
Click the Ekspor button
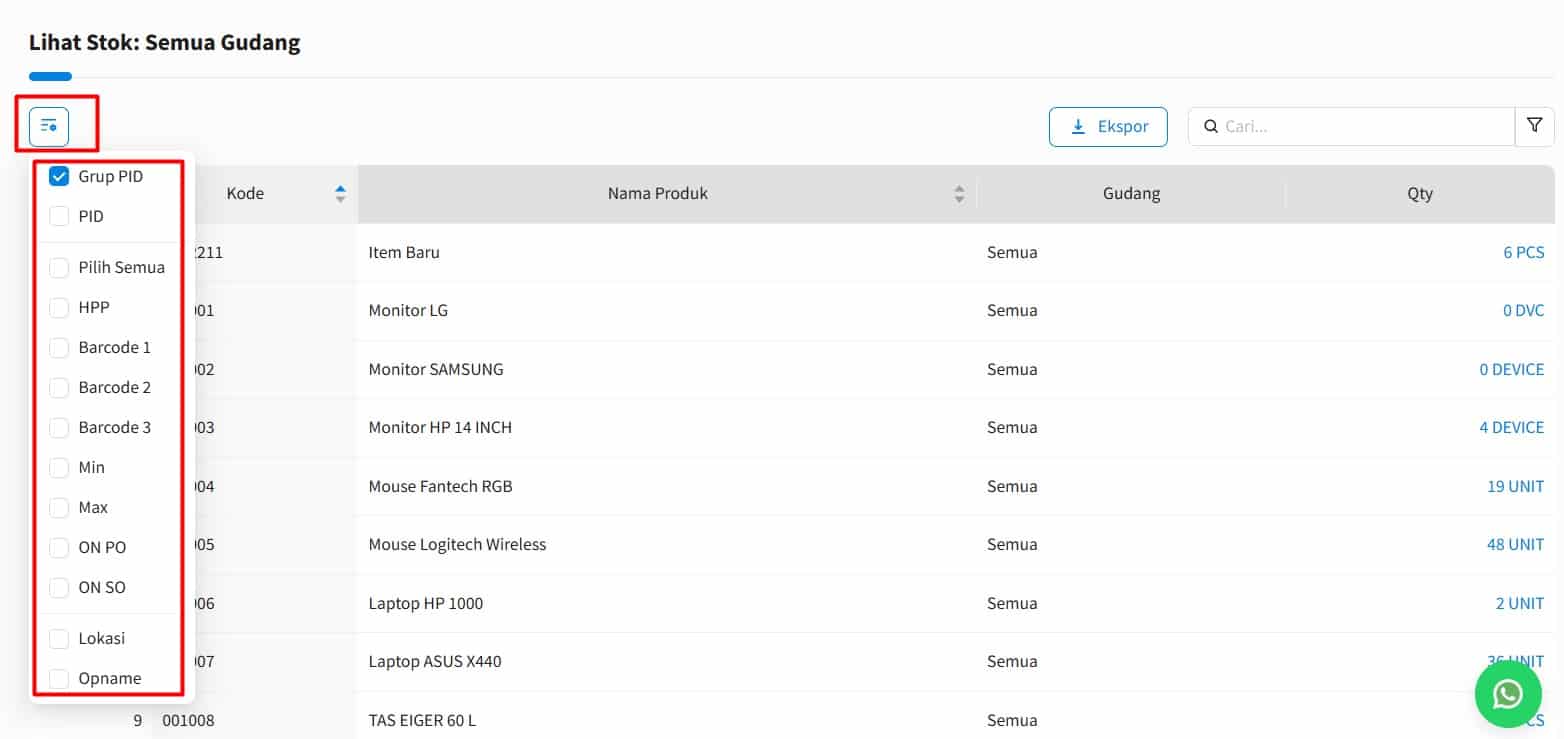(1108, 126)
